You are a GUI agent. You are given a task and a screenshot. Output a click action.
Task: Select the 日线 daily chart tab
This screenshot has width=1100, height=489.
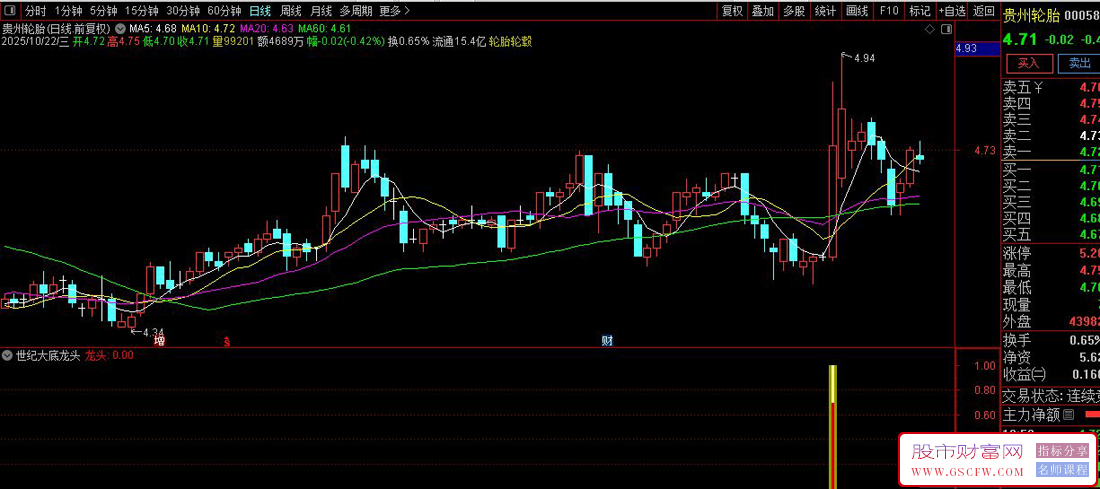click(x=260, y=11)
